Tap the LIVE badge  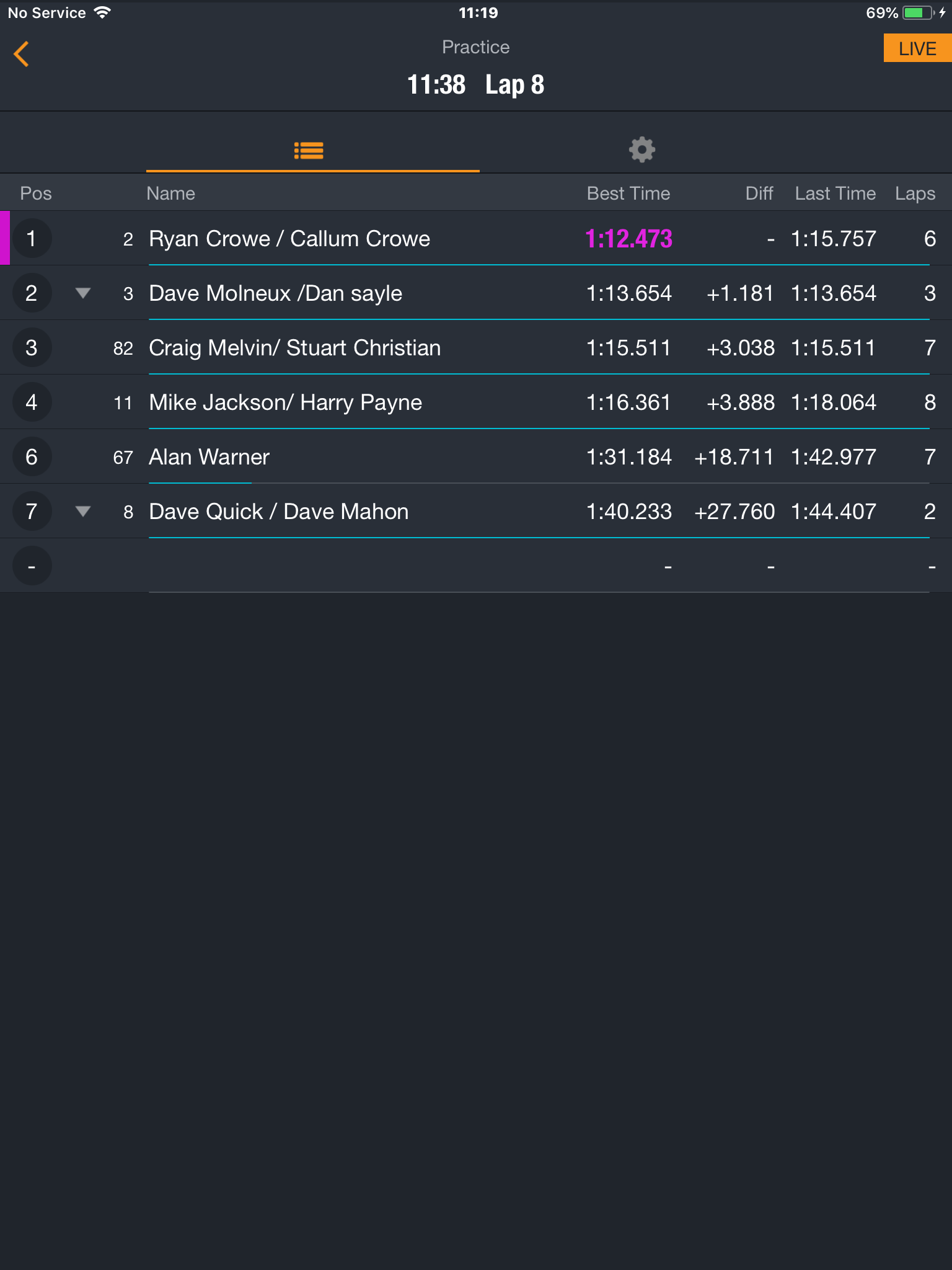click(917, 48)
